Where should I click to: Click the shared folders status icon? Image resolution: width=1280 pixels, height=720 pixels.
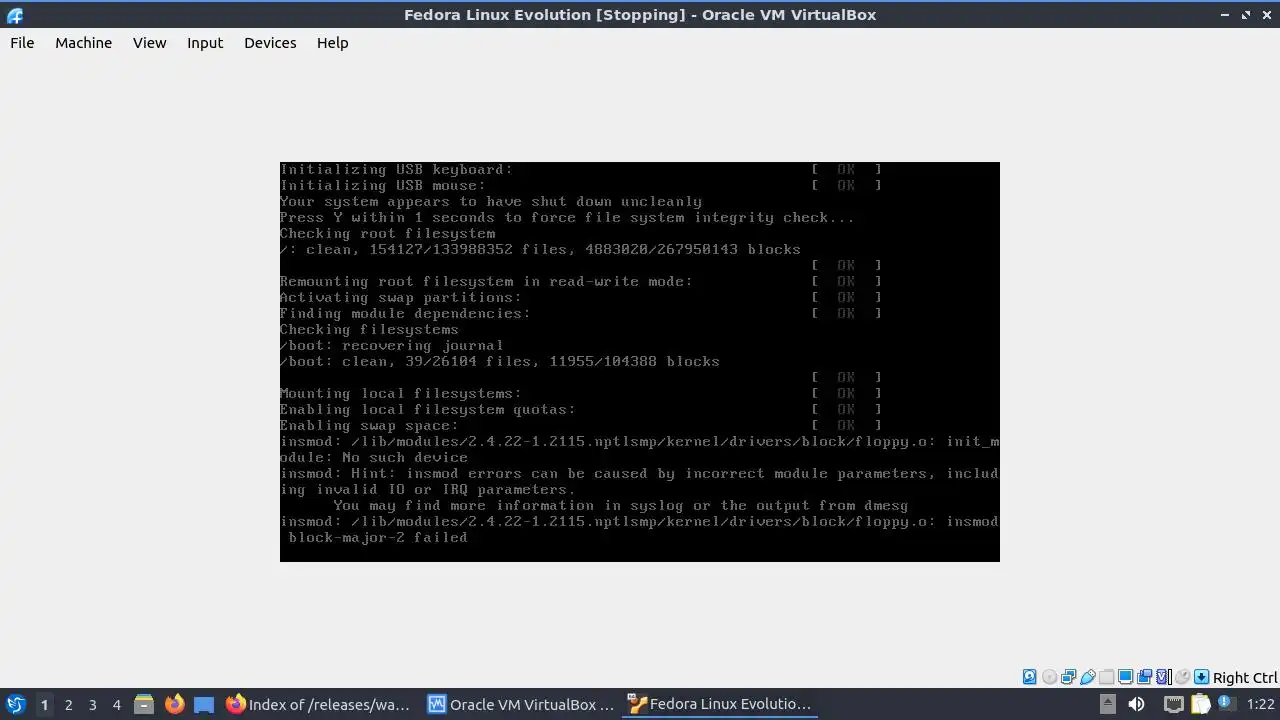[1106, 677]
